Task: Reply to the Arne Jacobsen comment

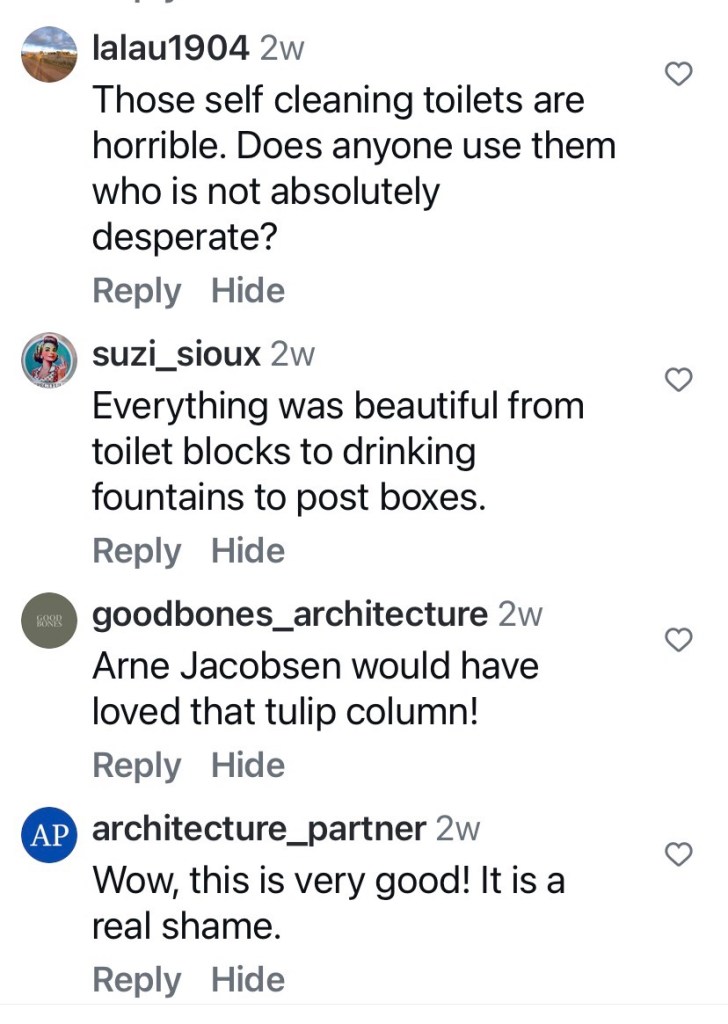Action: (136, 765)
